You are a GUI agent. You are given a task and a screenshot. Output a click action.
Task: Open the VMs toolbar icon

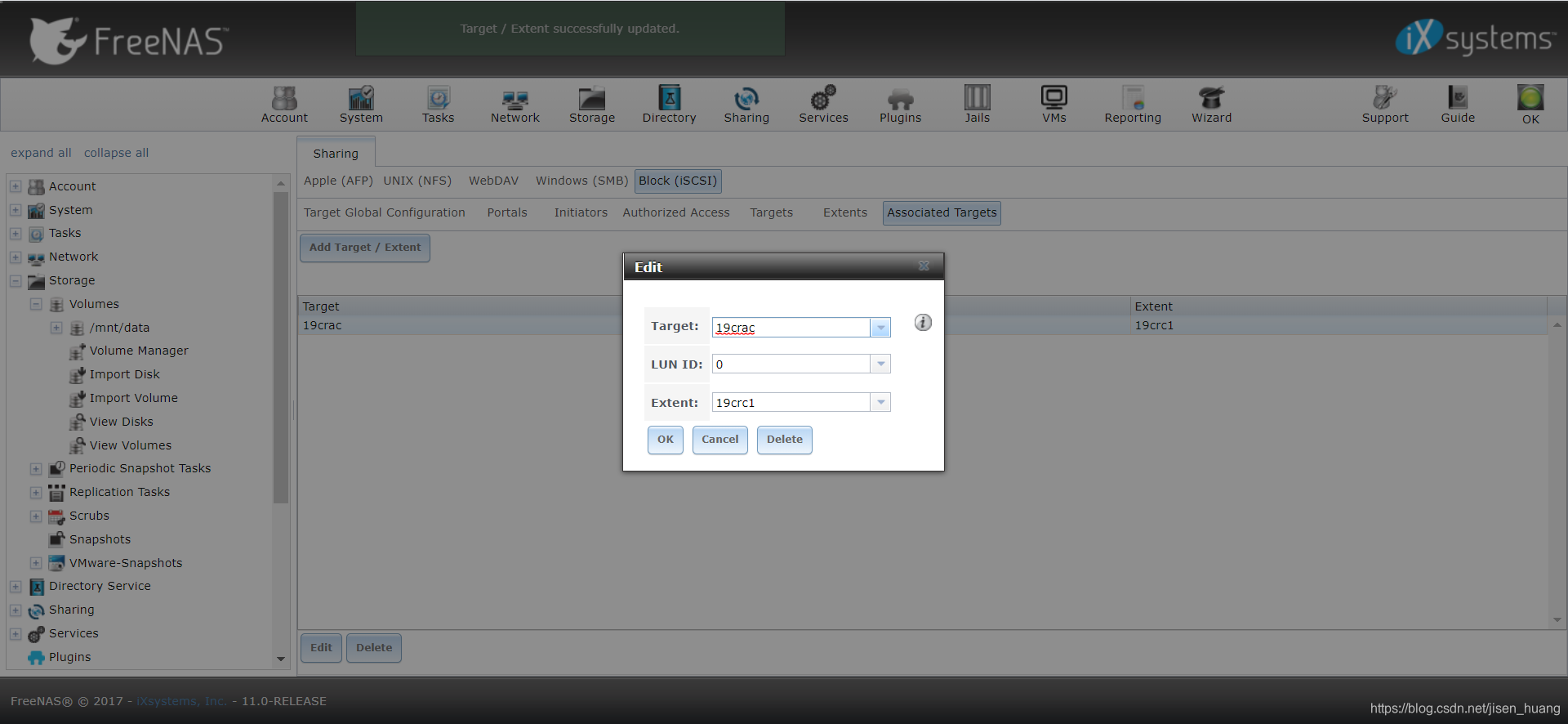click(x=1054, y=105)
